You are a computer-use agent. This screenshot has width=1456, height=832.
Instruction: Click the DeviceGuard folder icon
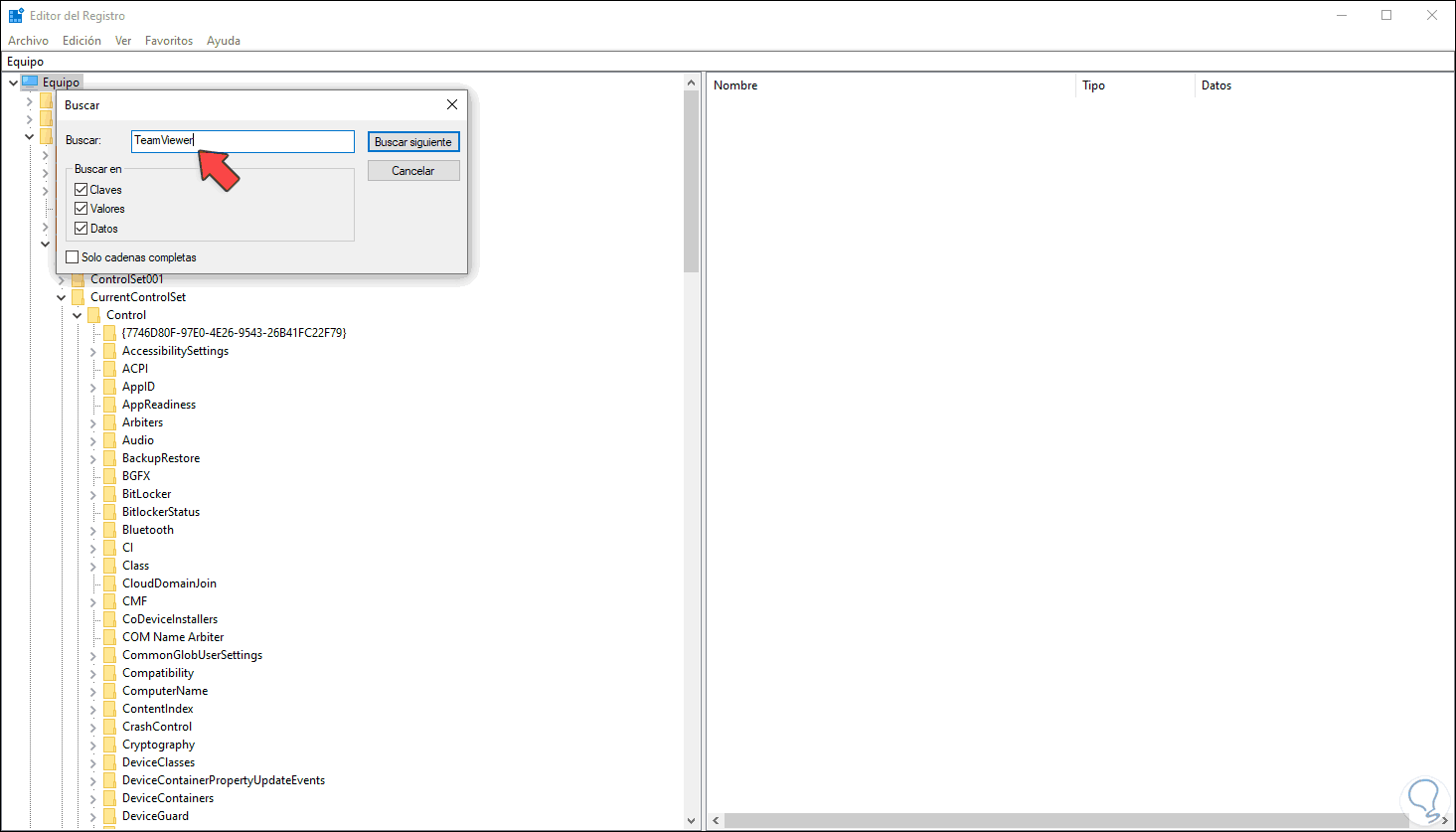coord(110,816)
